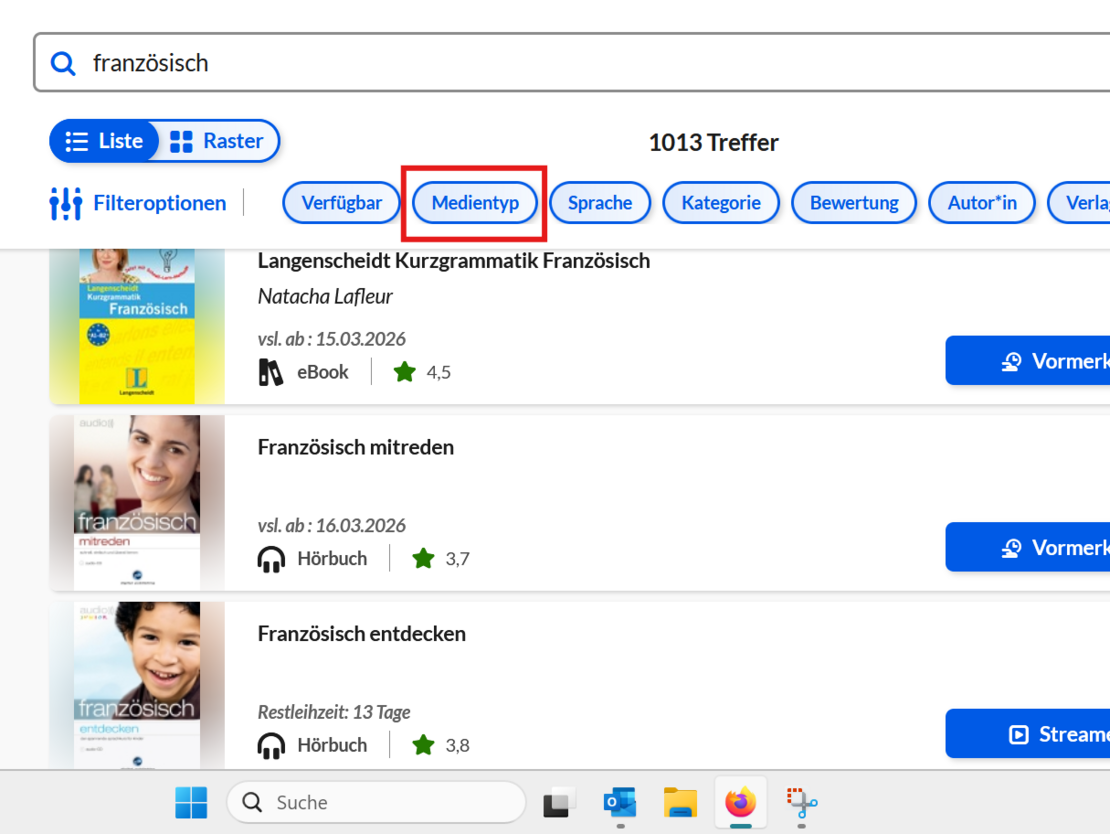Switch to Firefox in taskbar
This screenshot has height=834, width=1110.
point(741,802)
